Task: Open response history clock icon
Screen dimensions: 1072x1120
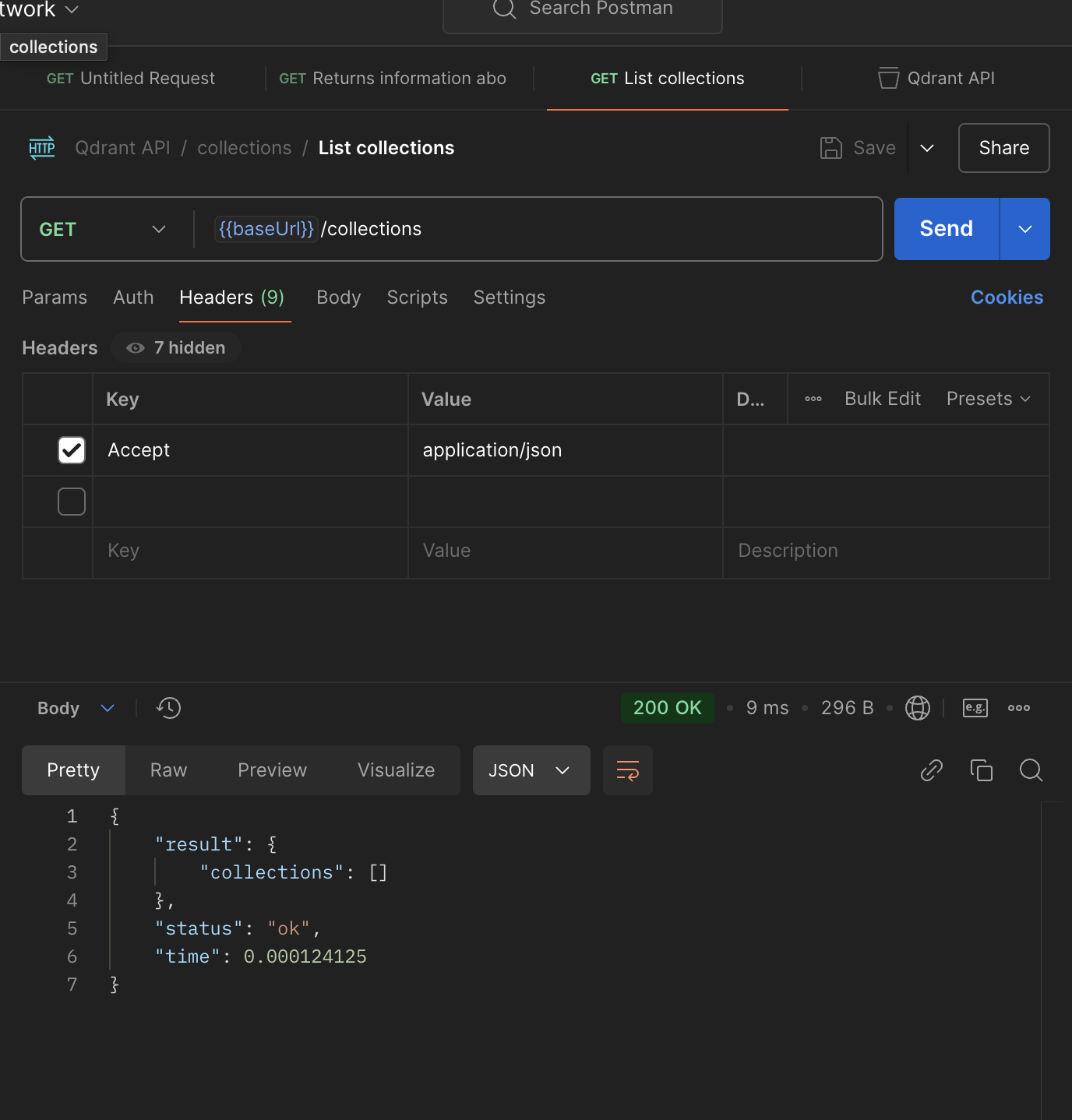Action: pos(168,708)
